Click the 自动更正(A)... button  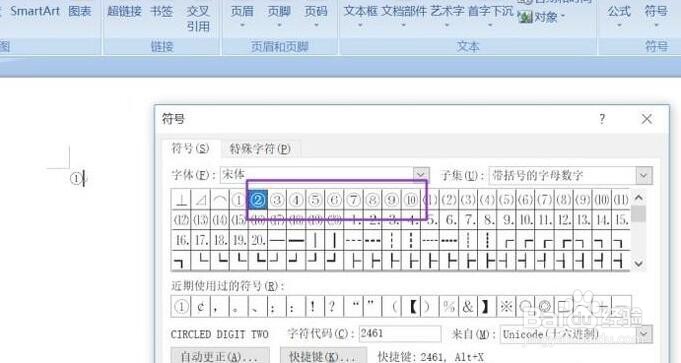(x=220, y=356)
